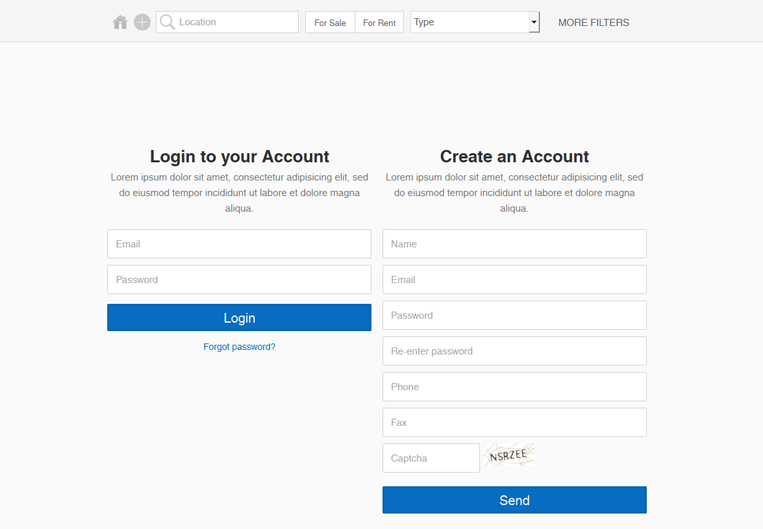This screenshot has height=529, width=763.
Task: Click the blue Login button
Action: [239, 318]
